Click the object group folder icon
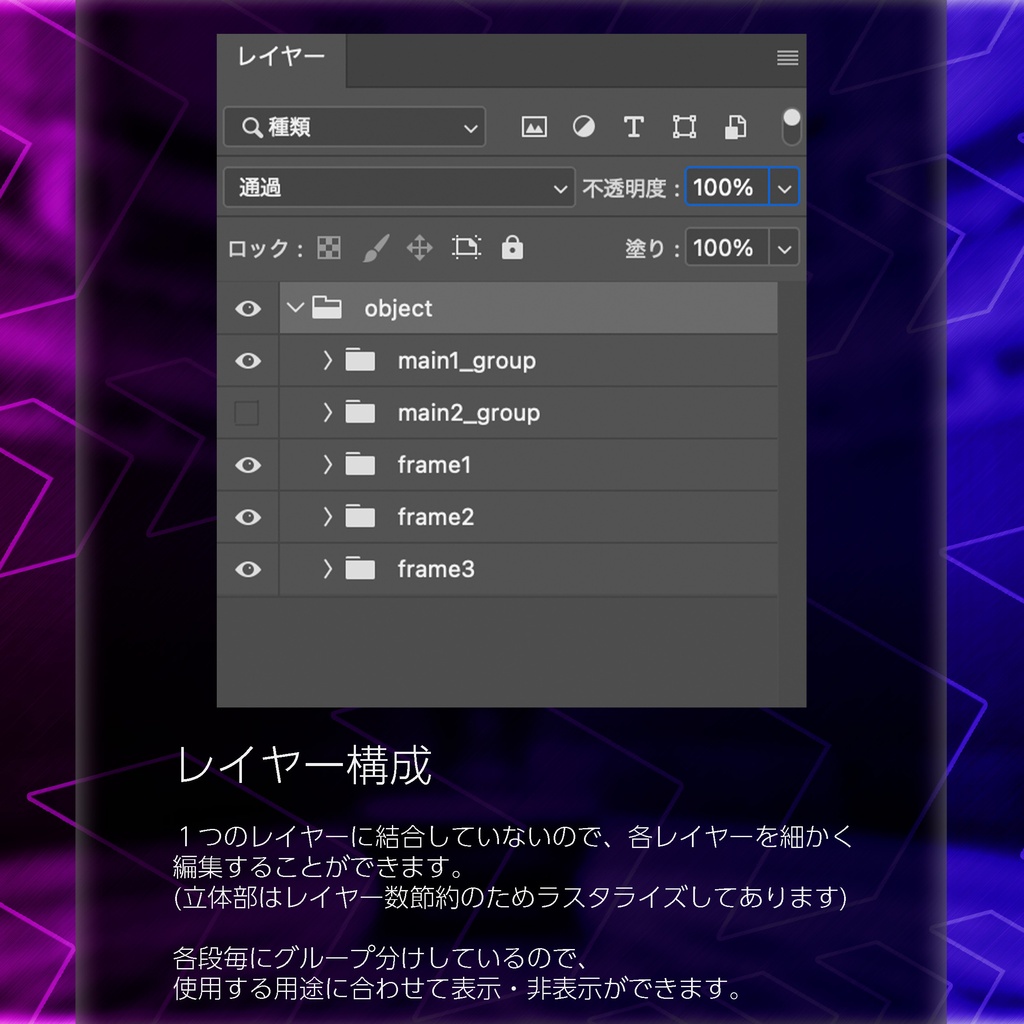The width and height of the screenshot is (1024, 1024). pyautogui.click(x=327, y=308)
